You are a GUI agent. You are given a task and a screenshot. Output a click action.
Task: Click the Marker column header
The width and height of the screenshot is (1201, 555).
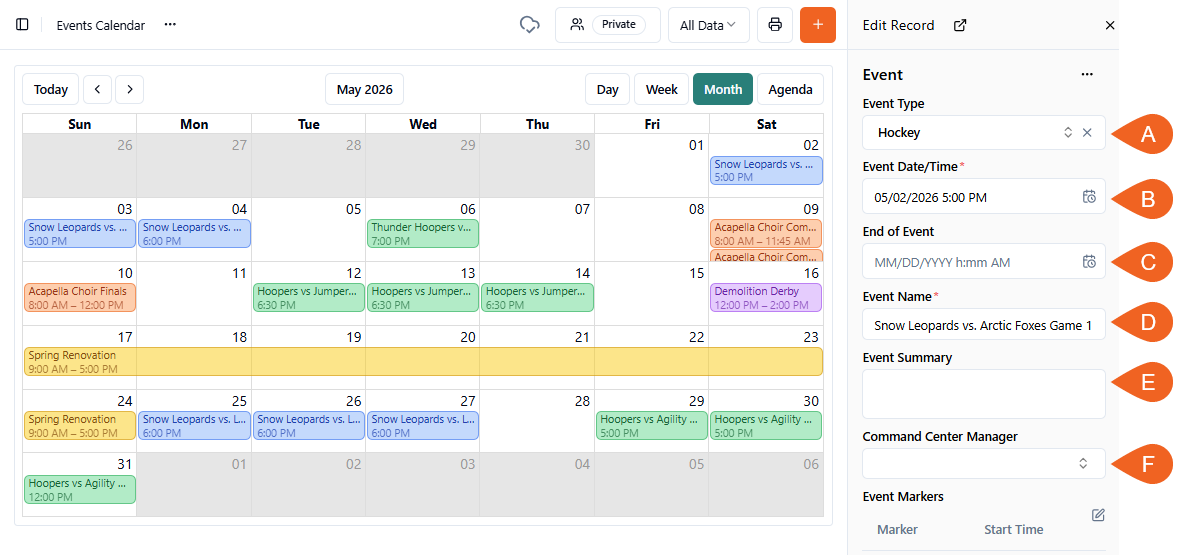click(897, 530)
